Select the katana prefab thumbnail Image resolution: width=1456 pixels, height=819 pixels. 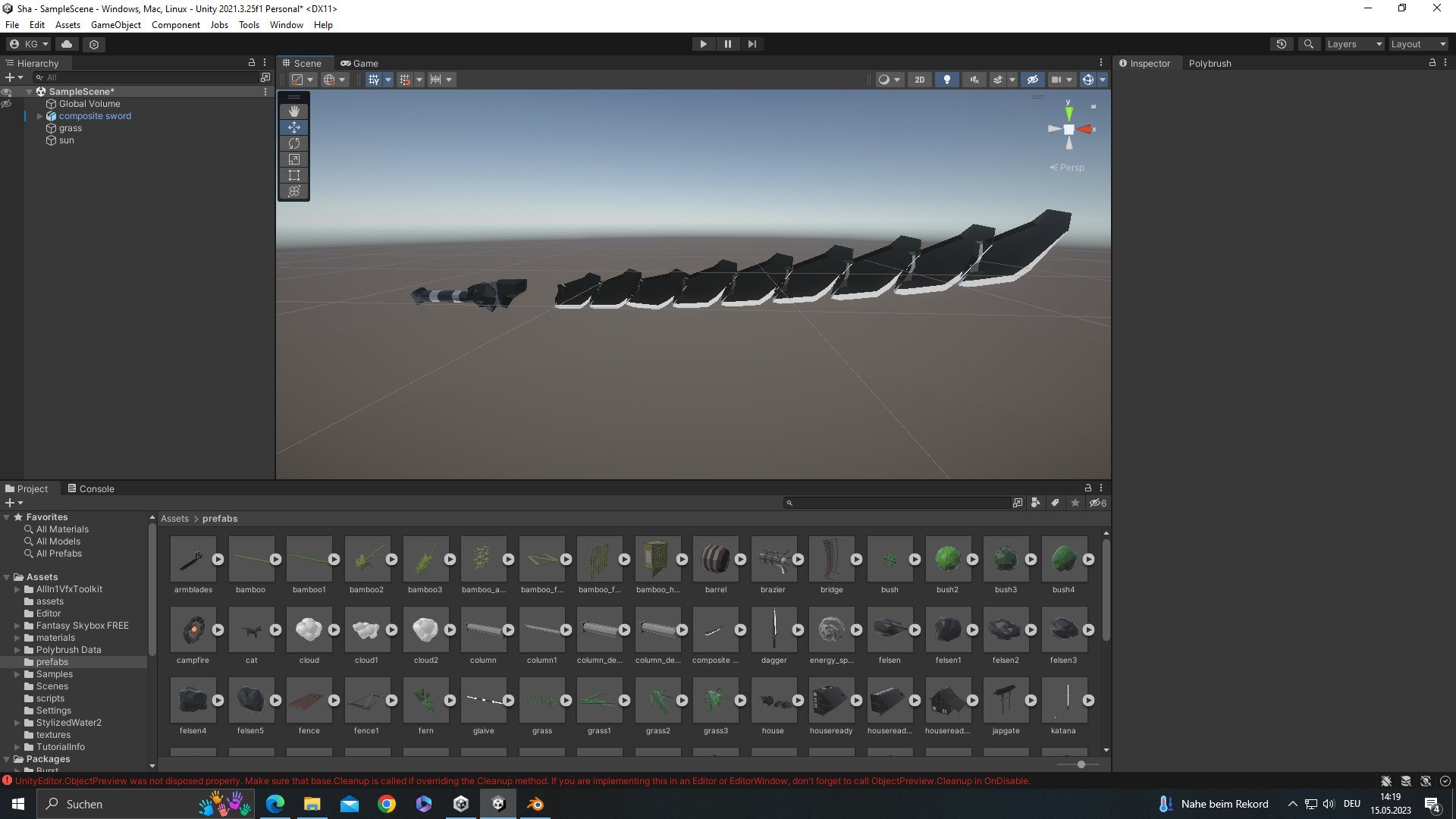coord(1064,701)
